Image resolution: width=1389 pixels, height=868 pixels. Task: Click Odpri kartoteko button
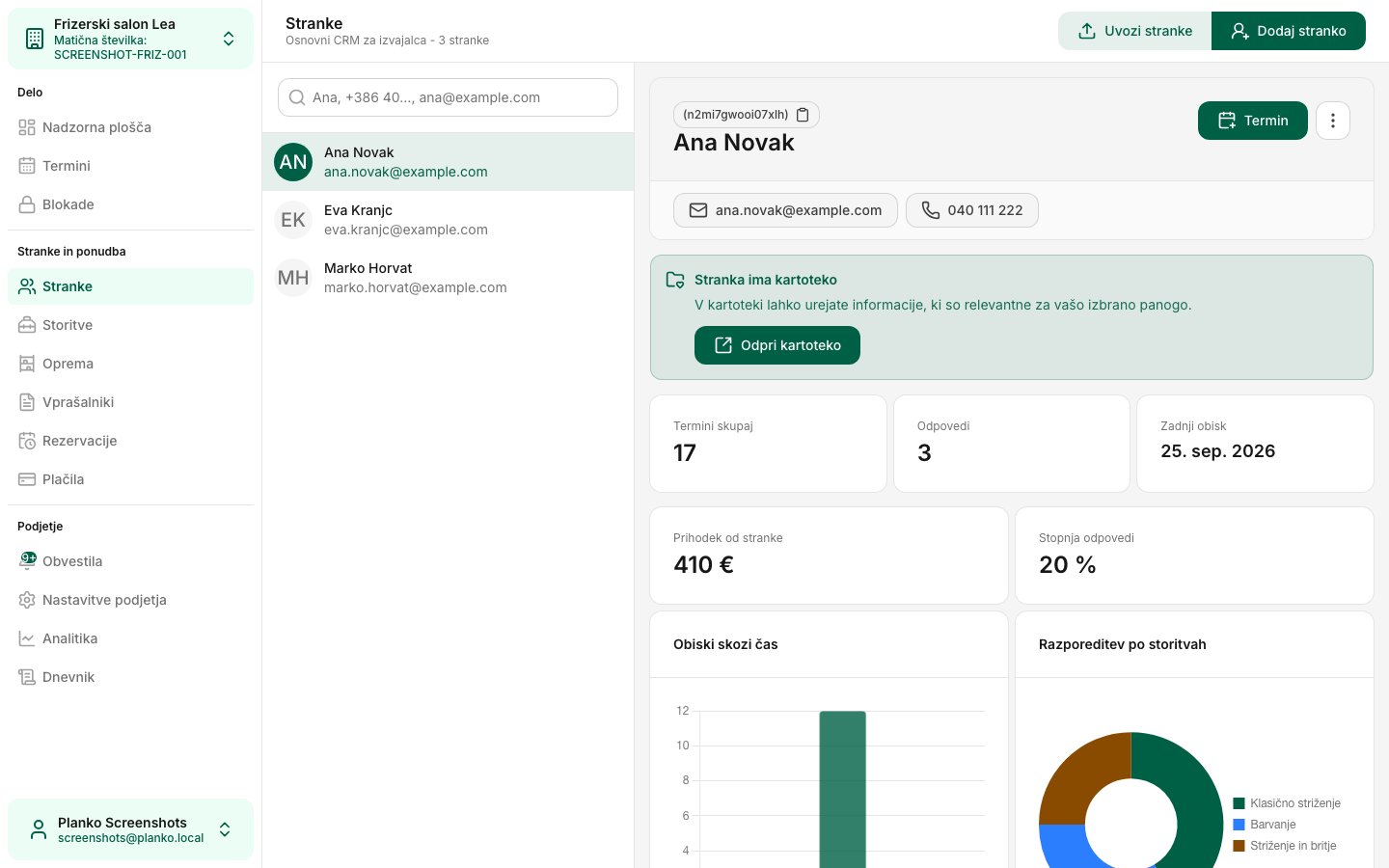pyautogui.click(x=777, y=345)
